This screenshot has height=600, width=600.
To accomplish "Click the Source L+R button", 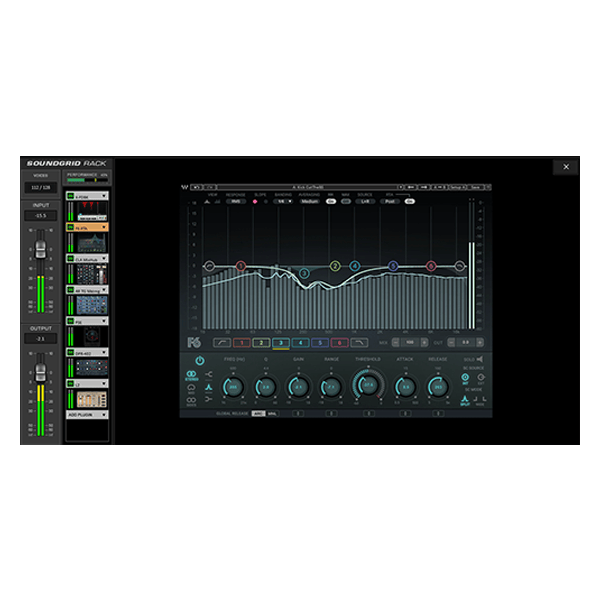I will [365, 201].
